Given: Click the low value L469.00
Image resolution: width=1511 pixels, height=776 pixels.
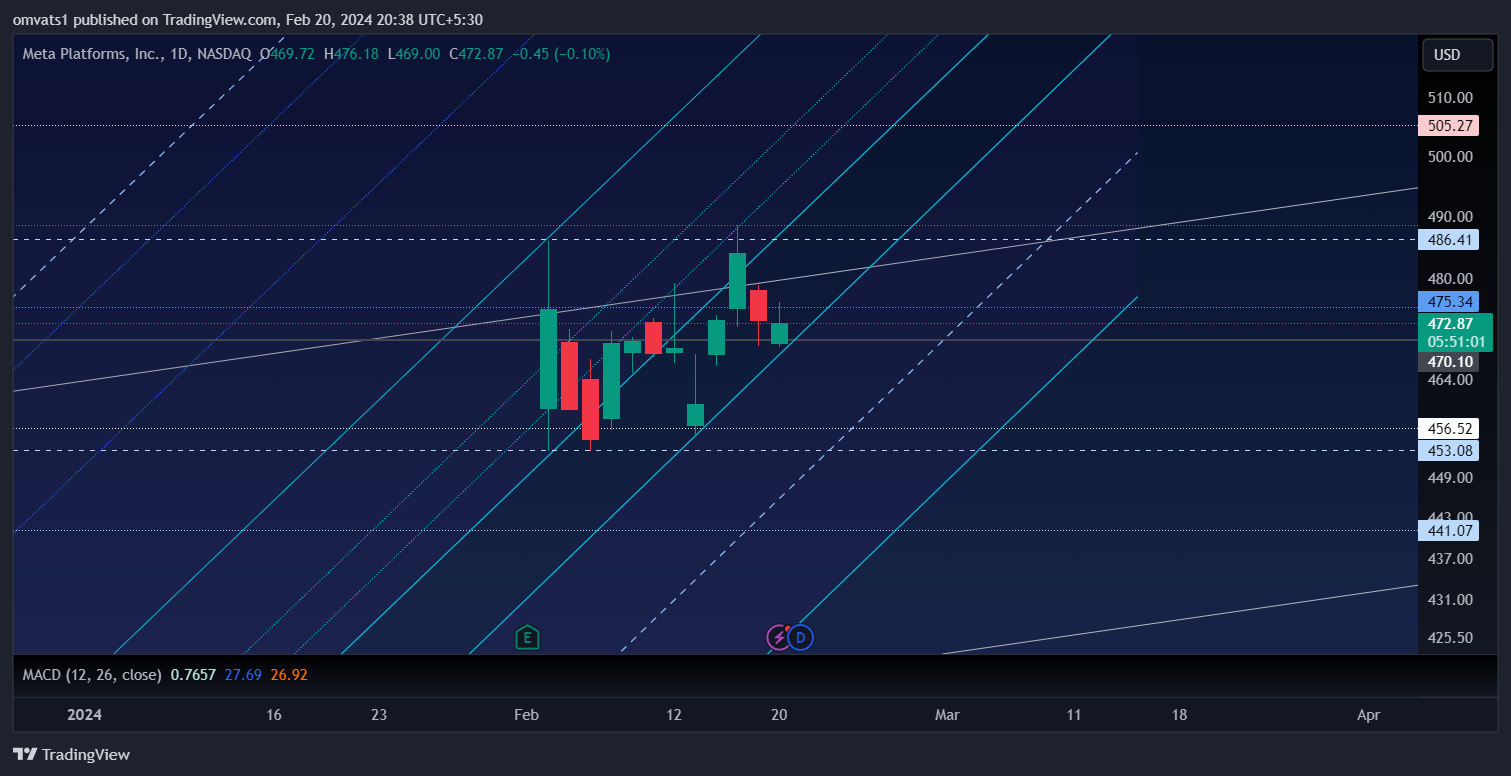Looking at the screenshot, I should point(413,54).
